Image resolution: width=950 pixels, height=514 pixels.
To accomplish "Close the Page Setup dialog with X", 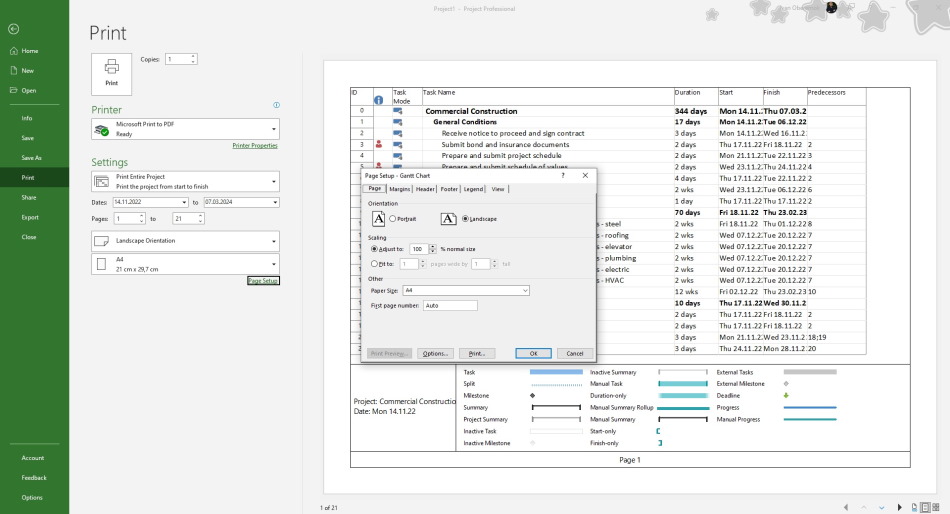I will (x=585, y=175).
